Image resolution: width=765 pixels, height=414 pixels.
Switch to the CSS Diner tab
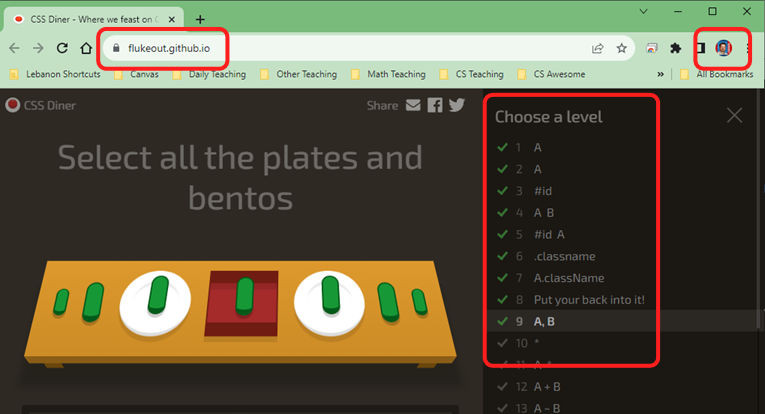(x=90, y=19)
